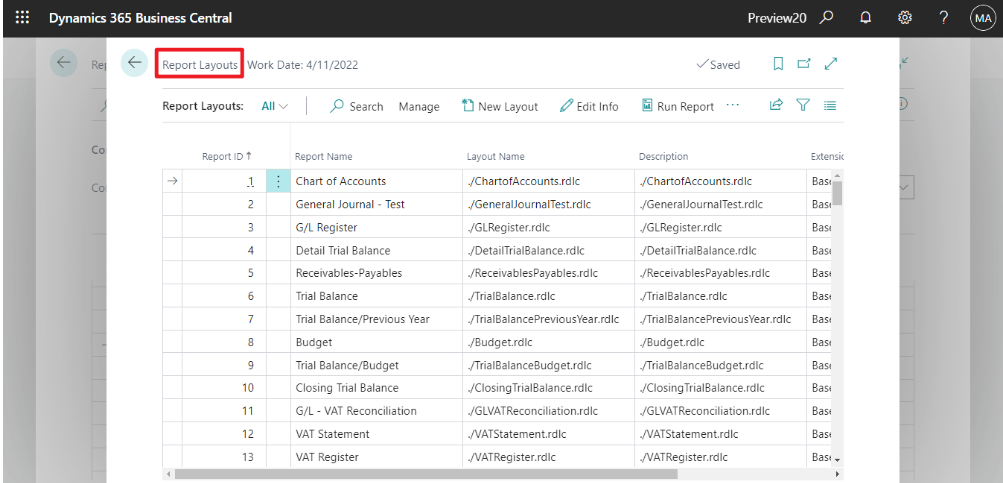The width and height of the screenshot is (1003, 483).
Task: Open the help question mark
Action: coord(944,18)
